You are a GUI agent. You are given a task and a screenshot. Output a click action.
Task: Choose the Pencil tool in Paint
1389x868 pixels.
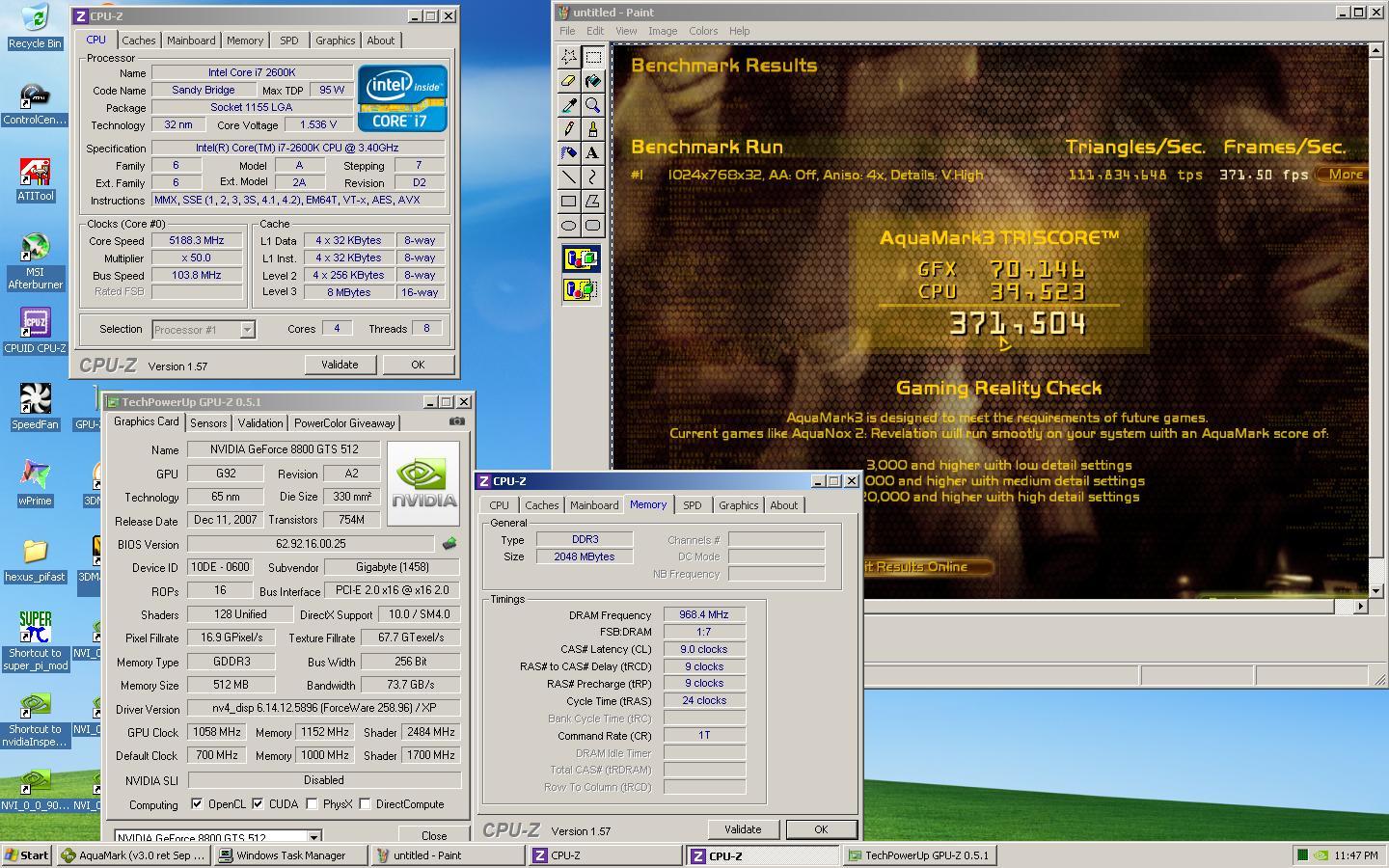(x=569, y=129)
